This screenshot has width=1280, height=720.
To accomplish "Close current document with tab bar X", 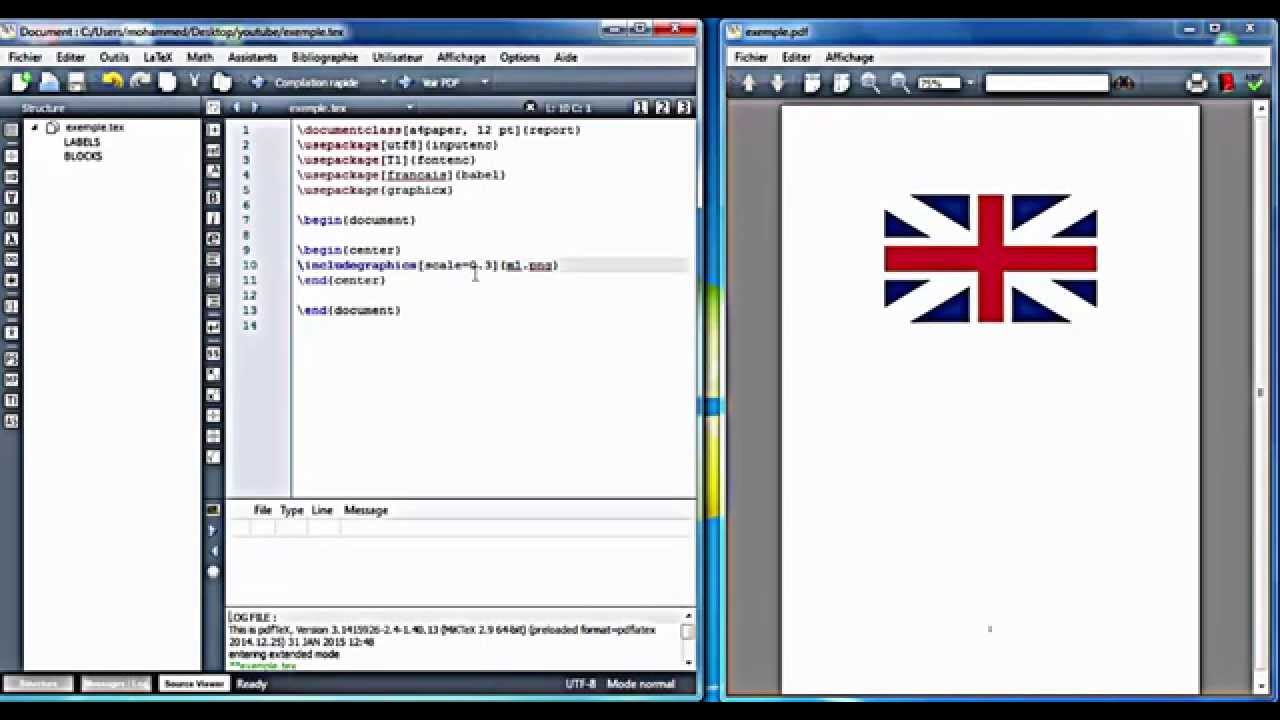I will (x=528, y=107).
